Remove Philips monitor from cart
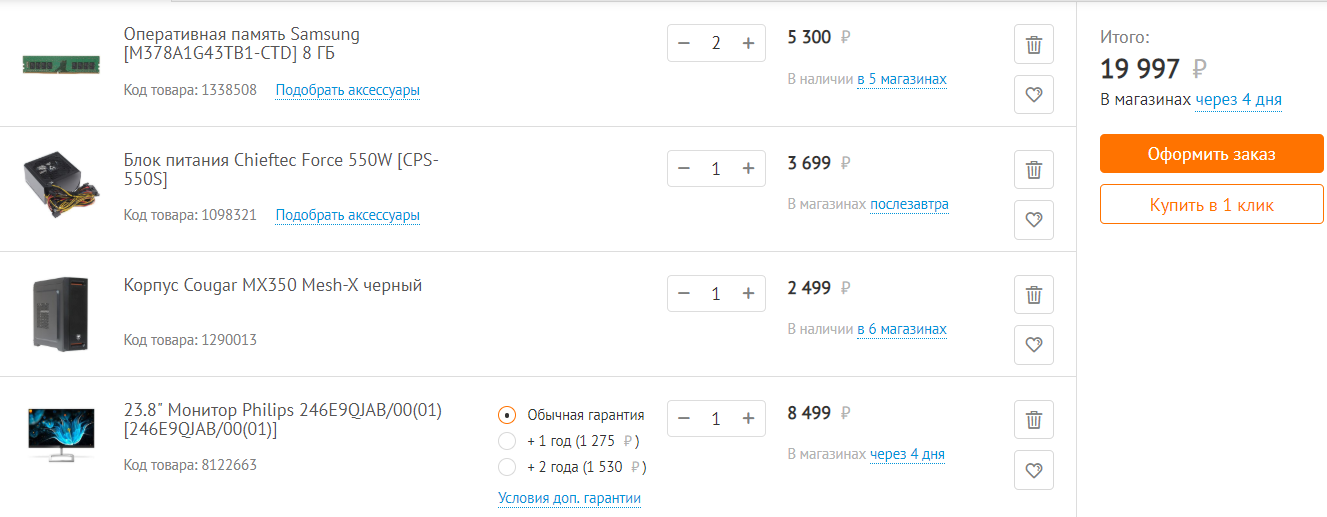This screenshot has width=1327, height=517. (1034, 420)
